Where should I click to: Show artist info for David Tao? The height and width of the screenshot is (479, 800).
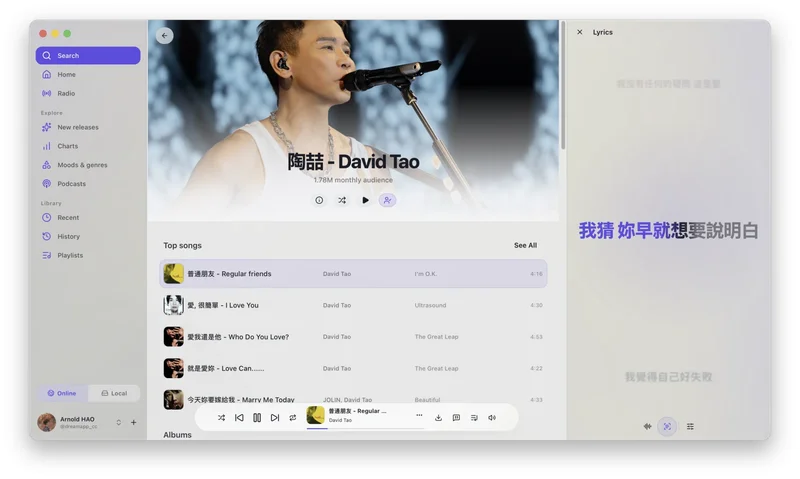(x=319, y=200)
